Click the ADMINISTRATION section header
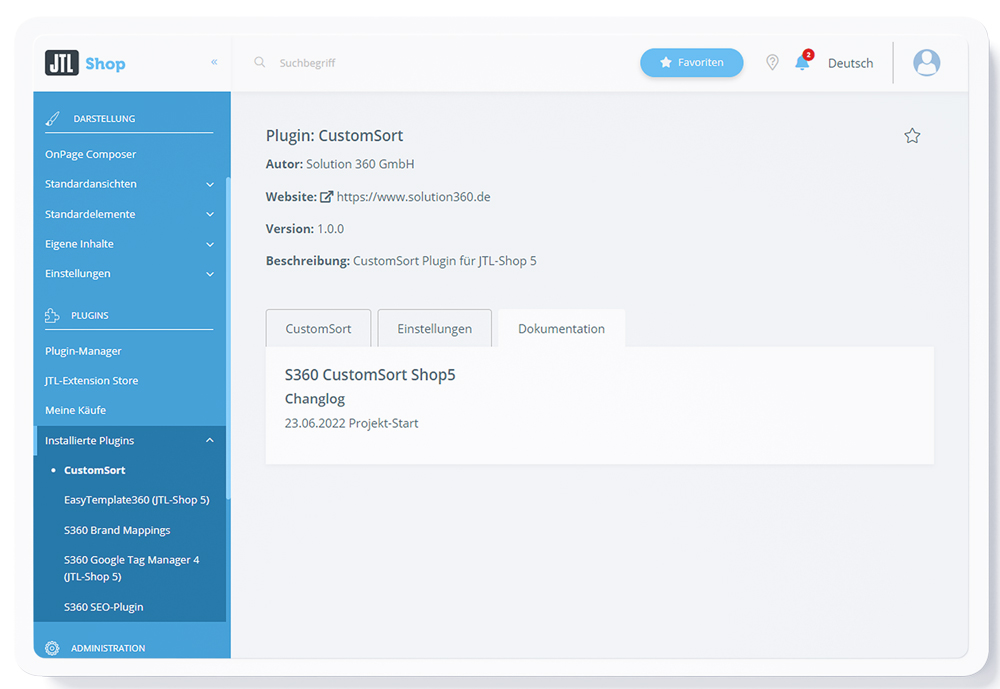1000x689 pixels. tap(108, 648)
